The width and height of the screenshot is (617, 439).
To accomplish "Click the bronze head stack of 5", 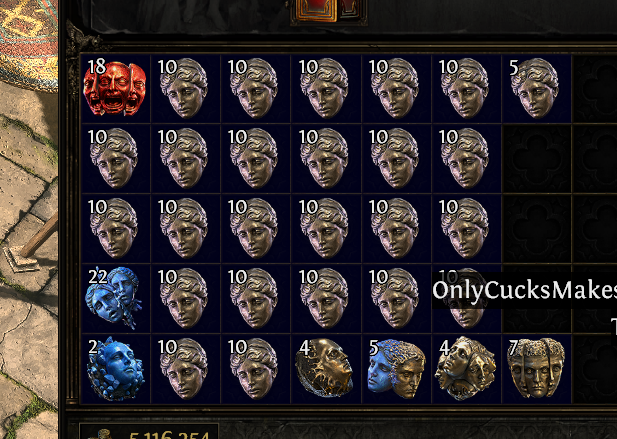I will [536, 89].
